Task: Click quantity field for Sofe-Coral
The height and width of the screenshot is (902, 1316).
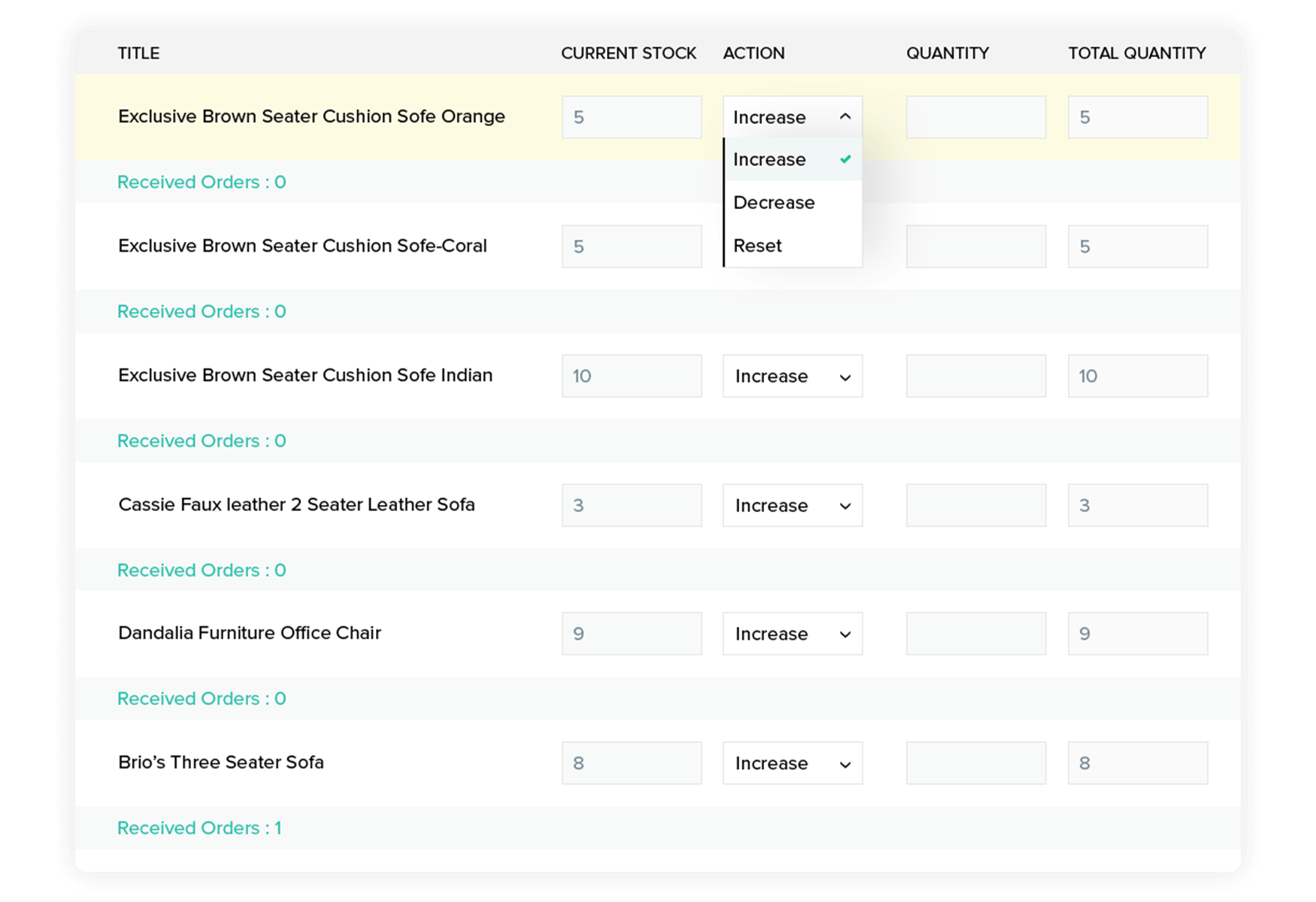Action: click(975, 247)
